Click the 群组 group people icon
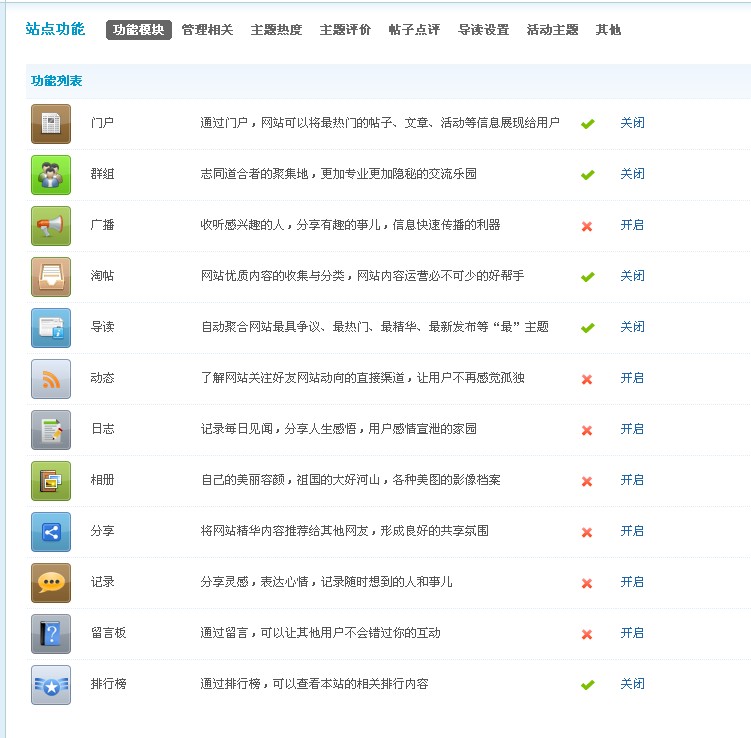 coord(51,175)
